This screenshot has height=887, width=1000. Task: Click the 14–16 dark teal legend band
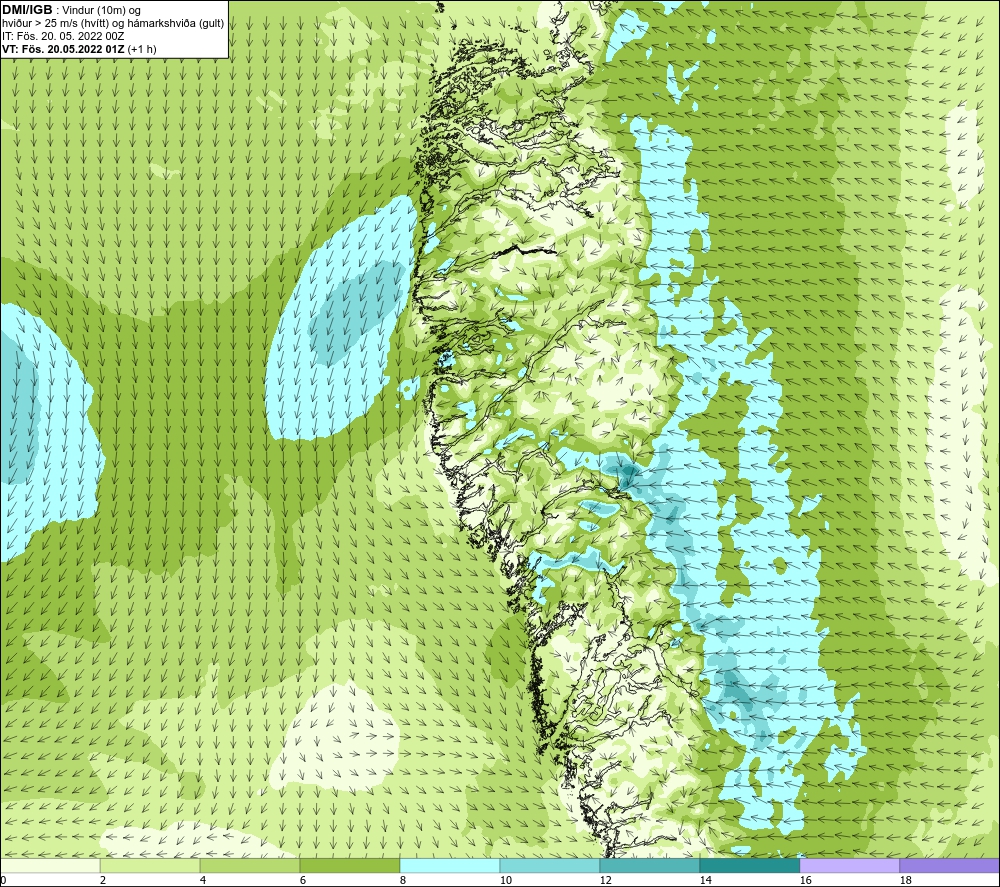[749, 865]
